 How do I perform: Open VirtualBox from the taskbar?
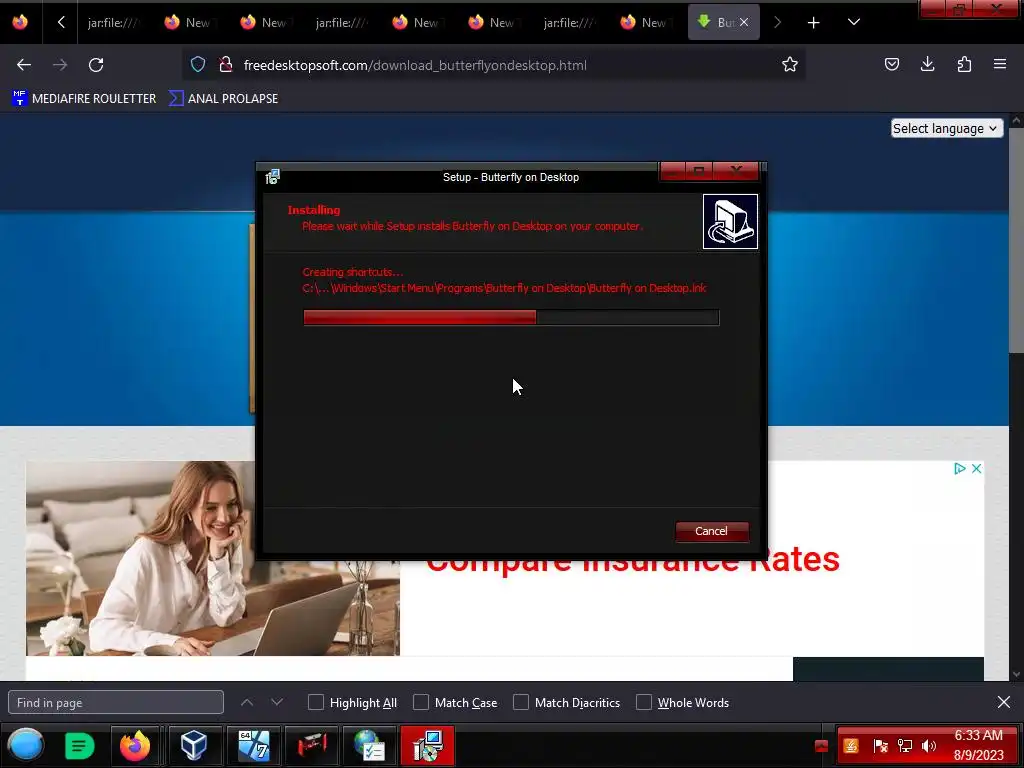pos(194,745)
